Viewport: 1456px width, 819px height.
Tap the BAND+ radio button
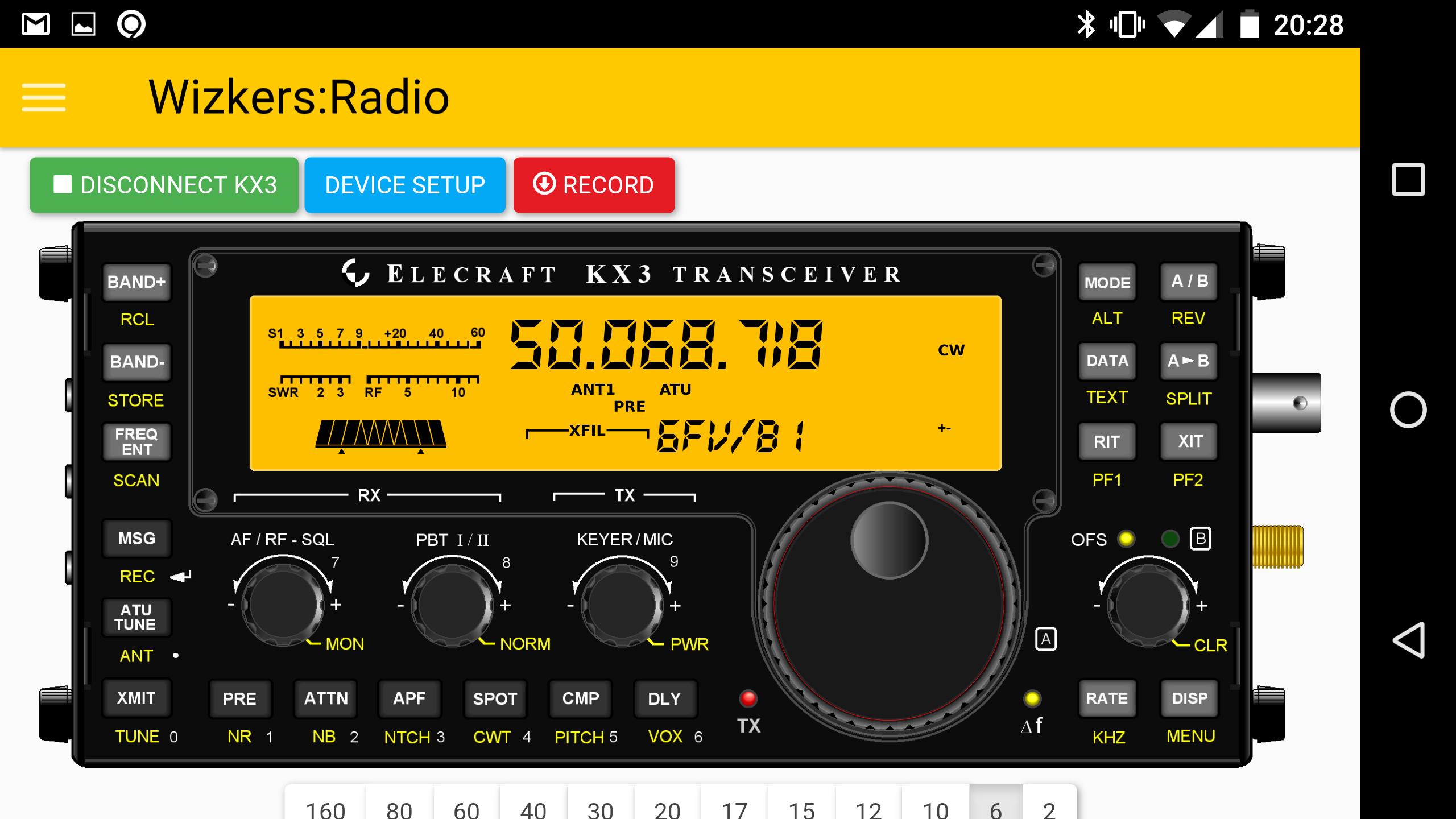[x=136, y=282]
